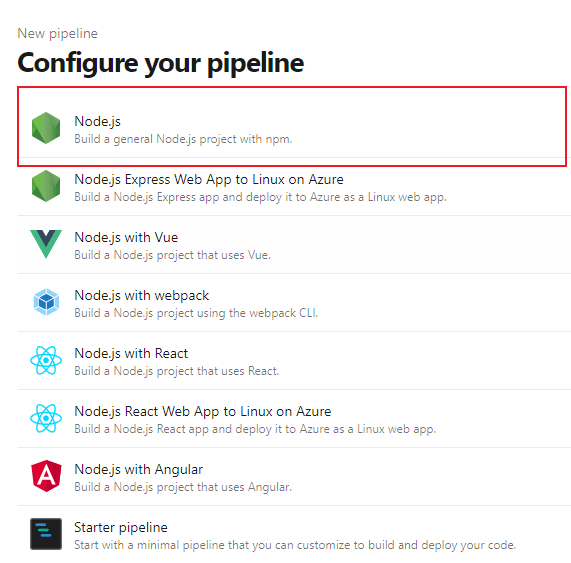Image resolution: width=571 pixels, height=563 pixels.
Task: Click 'Build a Node.js project that uses Vue.'
Action: coord(172,255)
